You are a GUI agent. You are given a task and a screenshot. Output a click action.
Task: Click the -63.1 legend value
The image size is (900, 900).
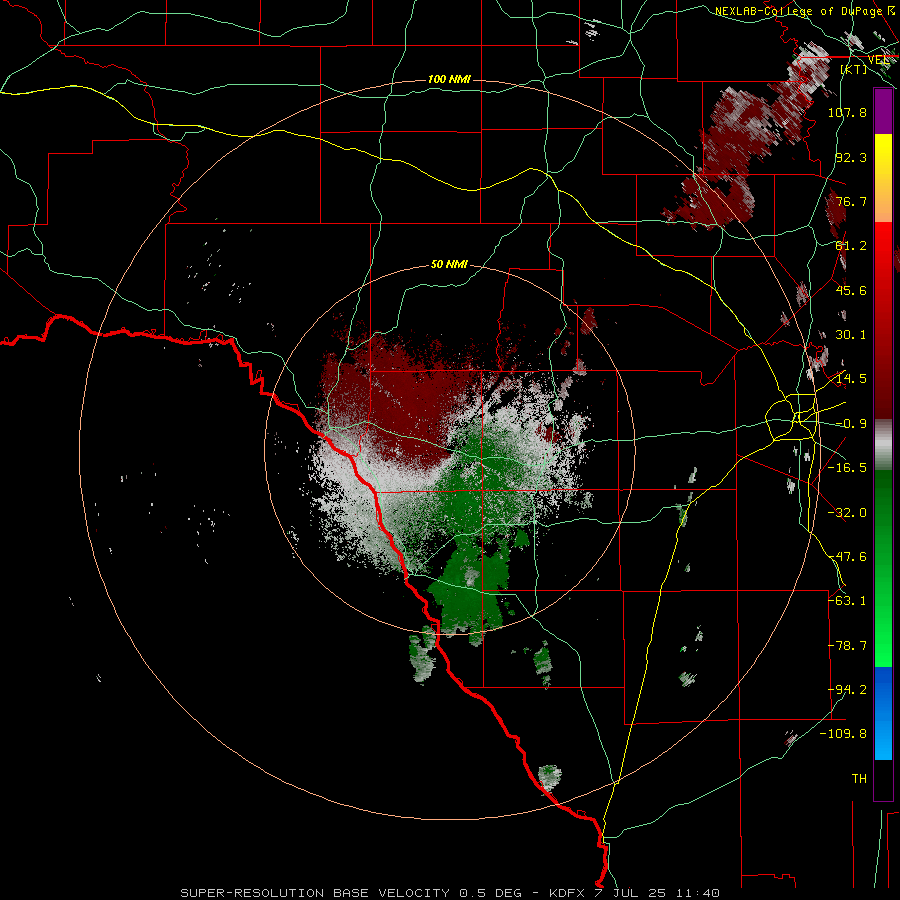pos(847,601)
